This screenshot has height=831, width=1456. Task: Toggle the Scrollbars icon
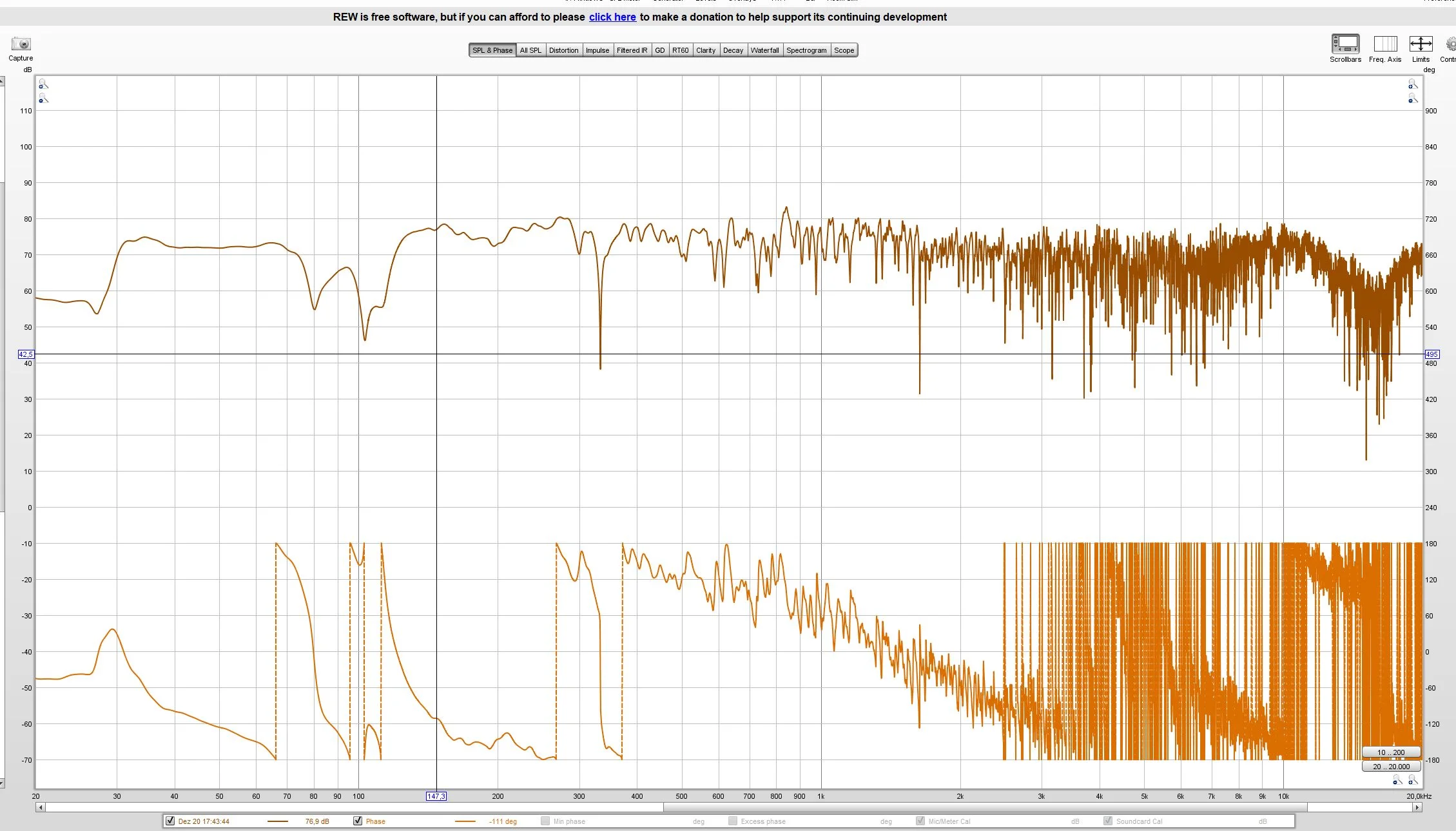point(1345,44)
